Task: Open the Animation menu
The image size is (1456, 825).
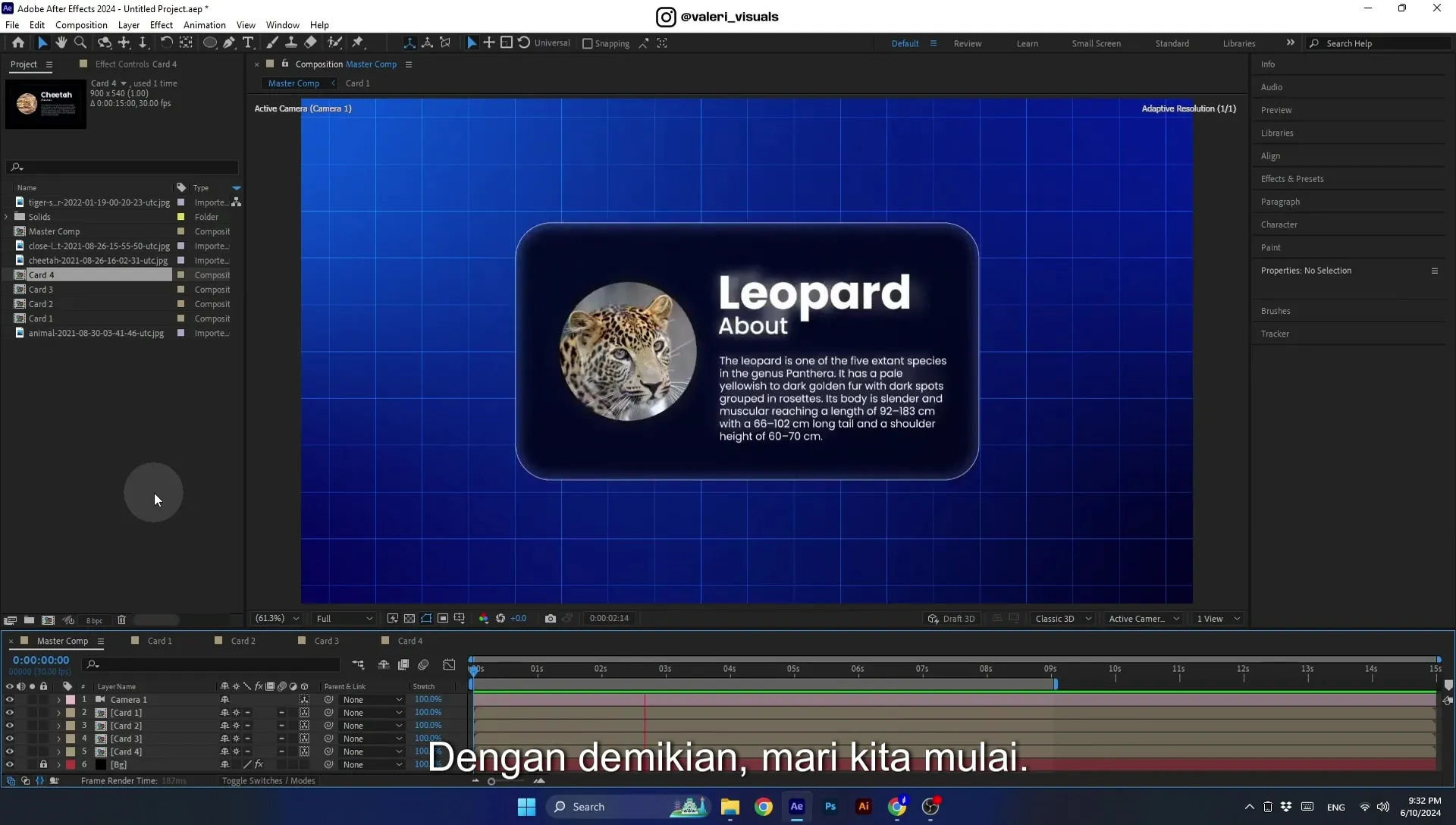Action: pyautogui.click(x=205, y=25)
